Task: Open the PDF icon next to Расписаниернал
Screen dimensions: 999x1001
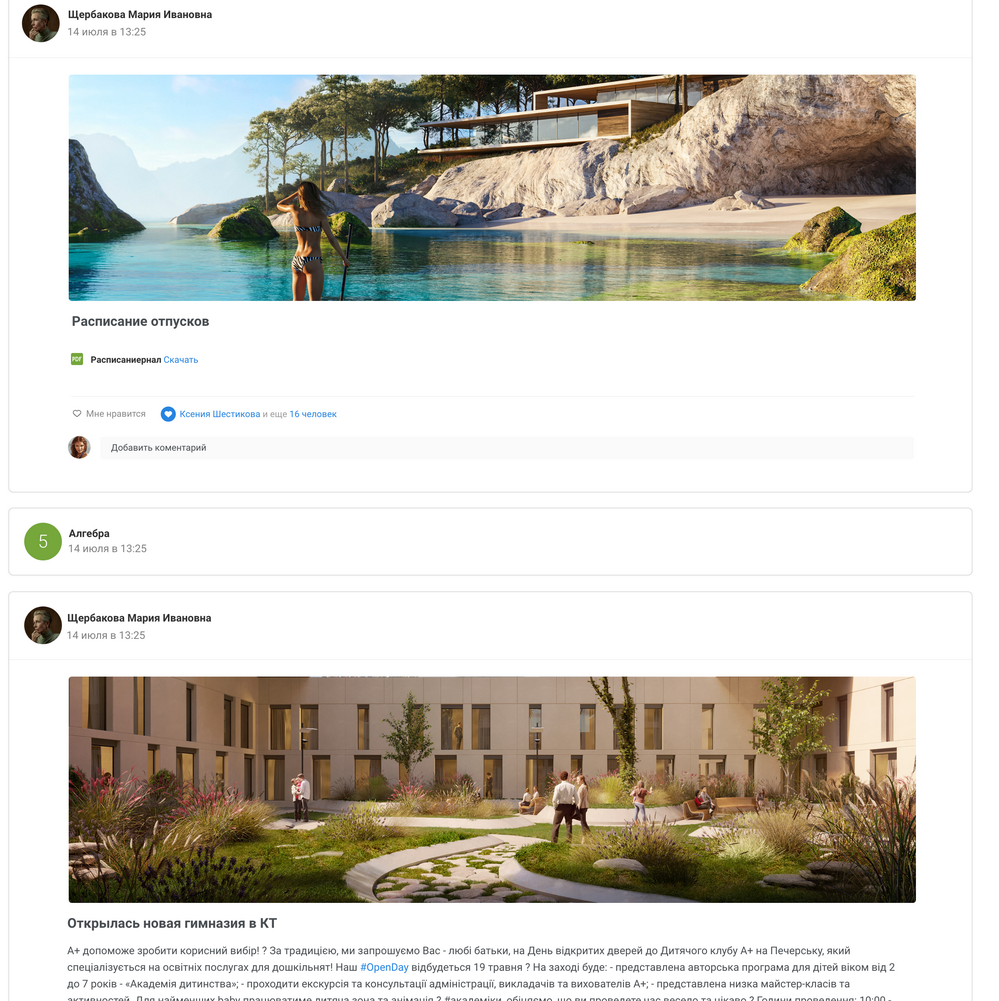Action: point(77,359)
